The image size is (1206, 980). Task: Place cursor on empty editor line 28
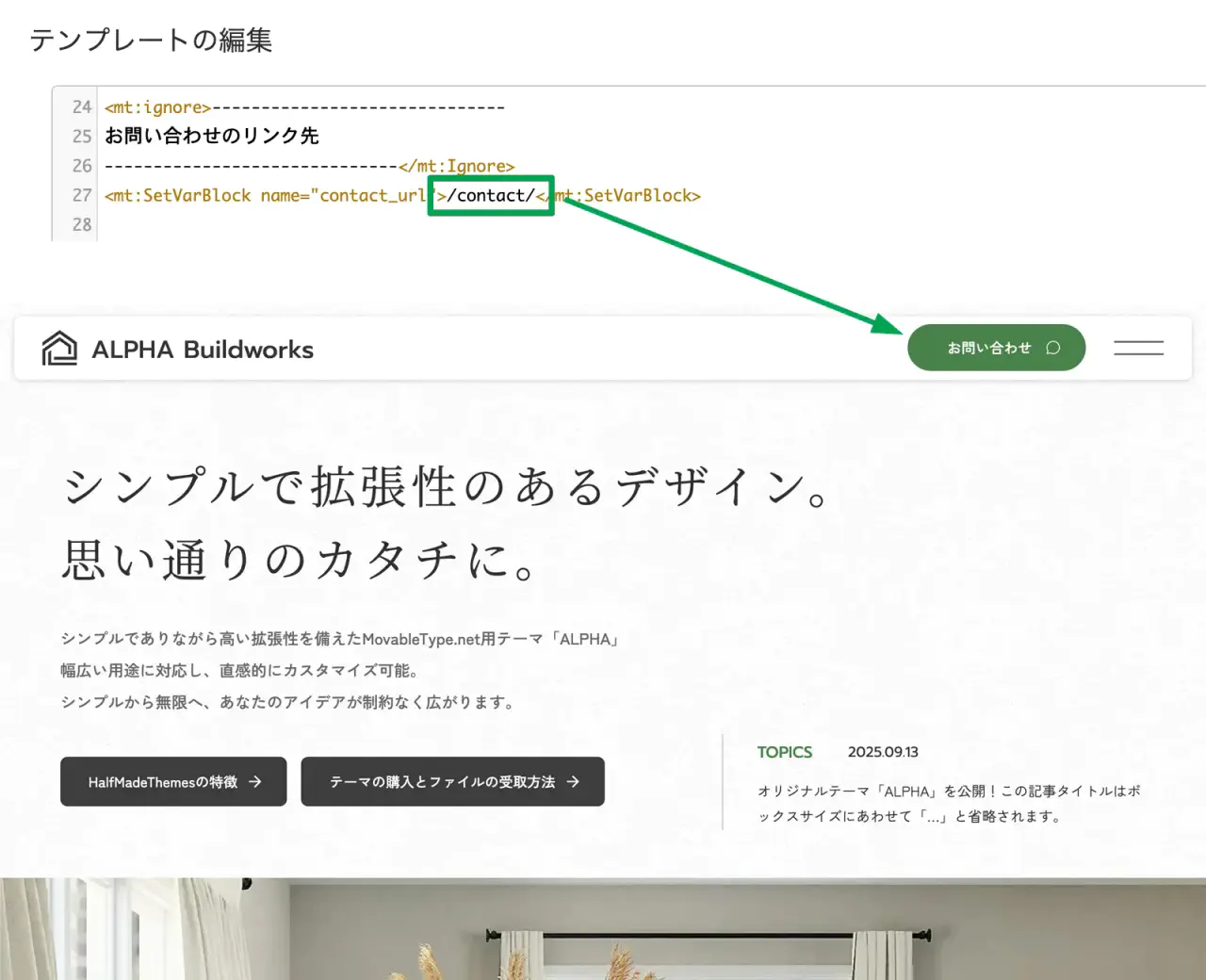pos(377,225)
